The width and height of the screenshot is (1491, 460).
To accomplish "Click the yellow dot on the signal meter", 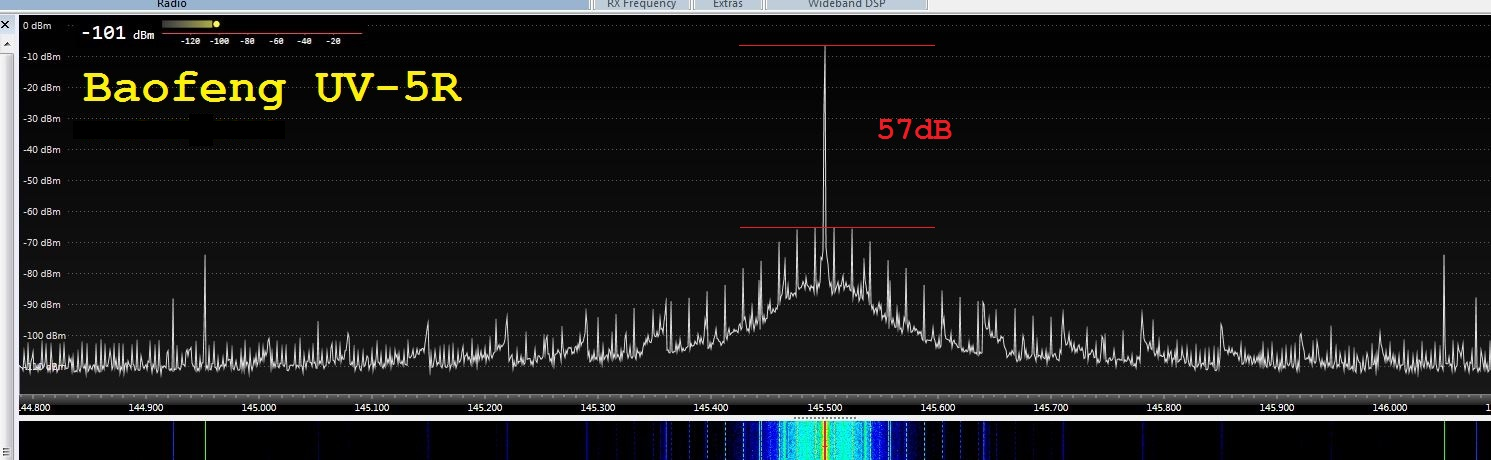I will 216,24.
